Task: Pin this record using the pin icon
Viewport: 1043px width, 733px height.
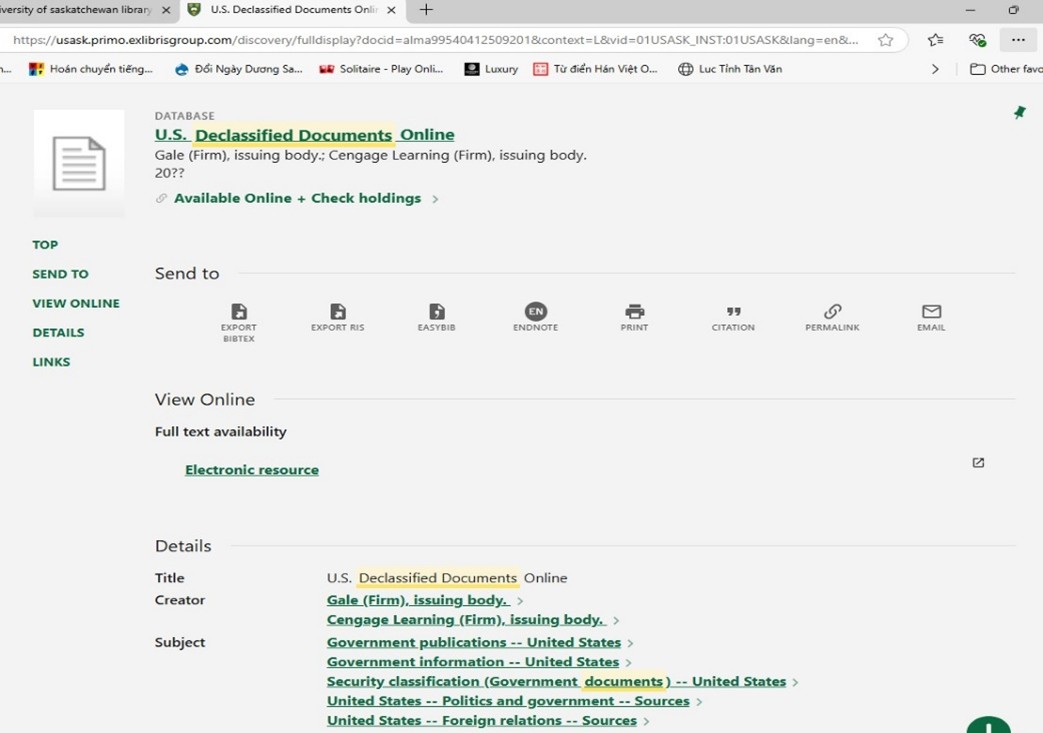Action: [1019, 113]
